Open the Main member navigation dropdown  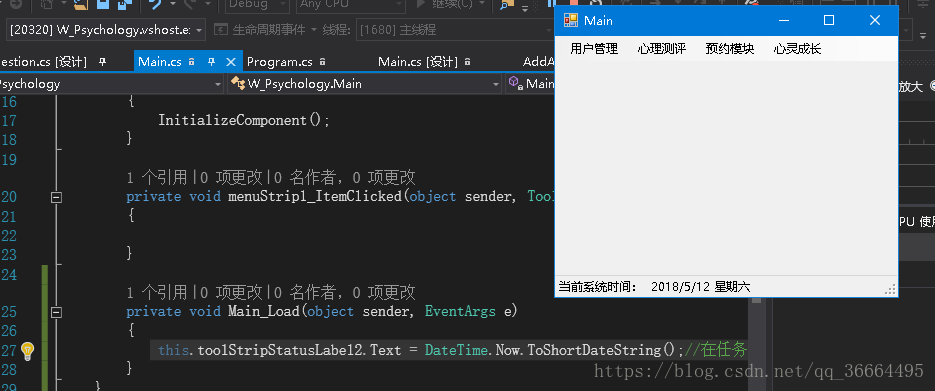(x=530, y=84)
